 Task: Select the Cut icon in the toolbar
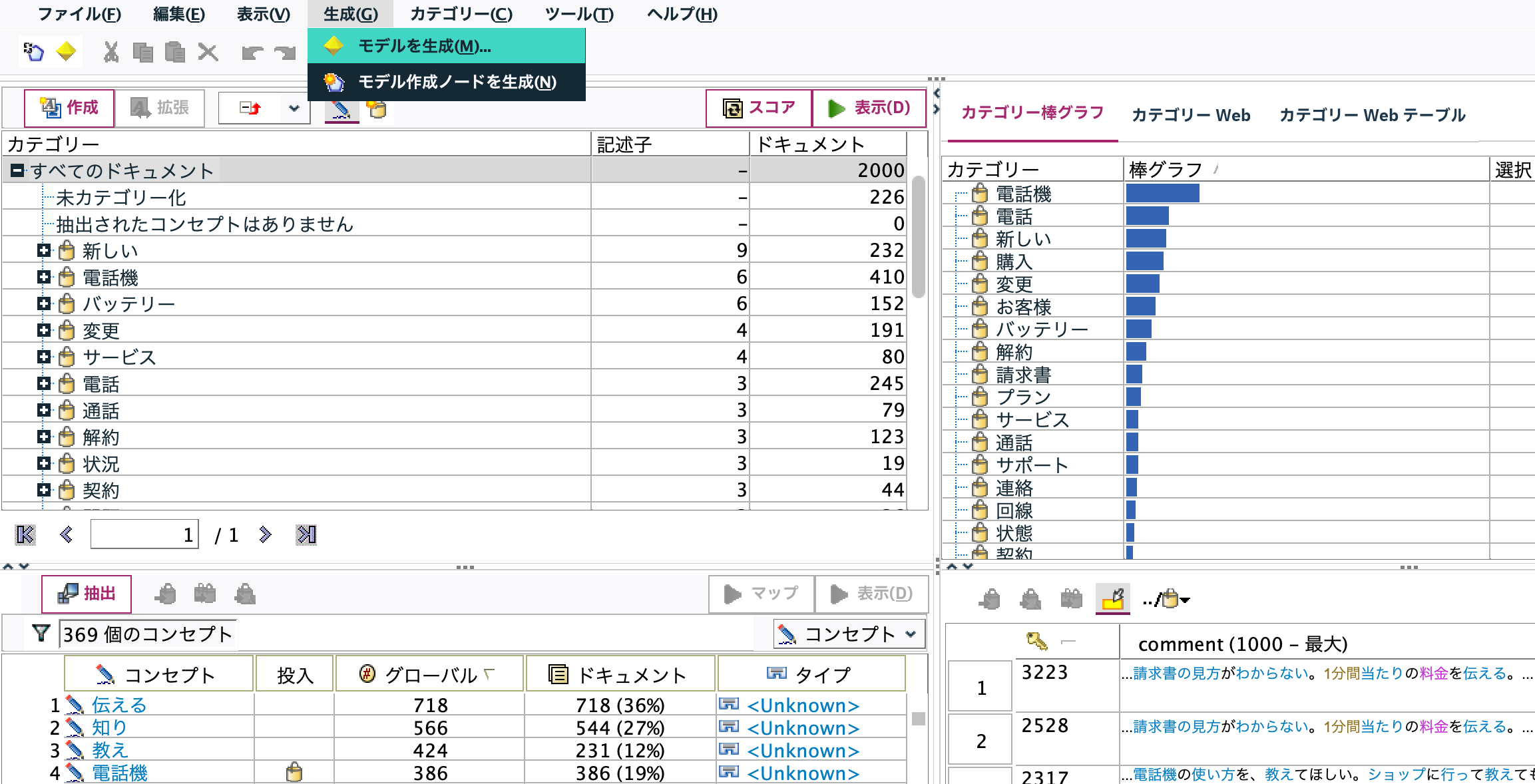pyautogui.click(x=110, y=52)
